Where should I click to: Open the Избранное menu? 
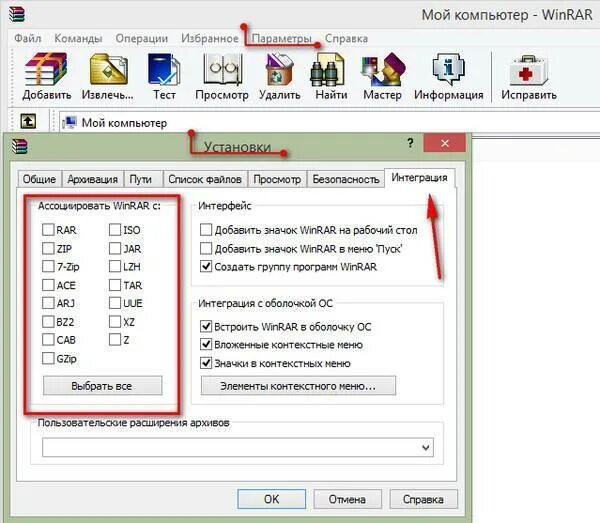[x=210, y=38]
